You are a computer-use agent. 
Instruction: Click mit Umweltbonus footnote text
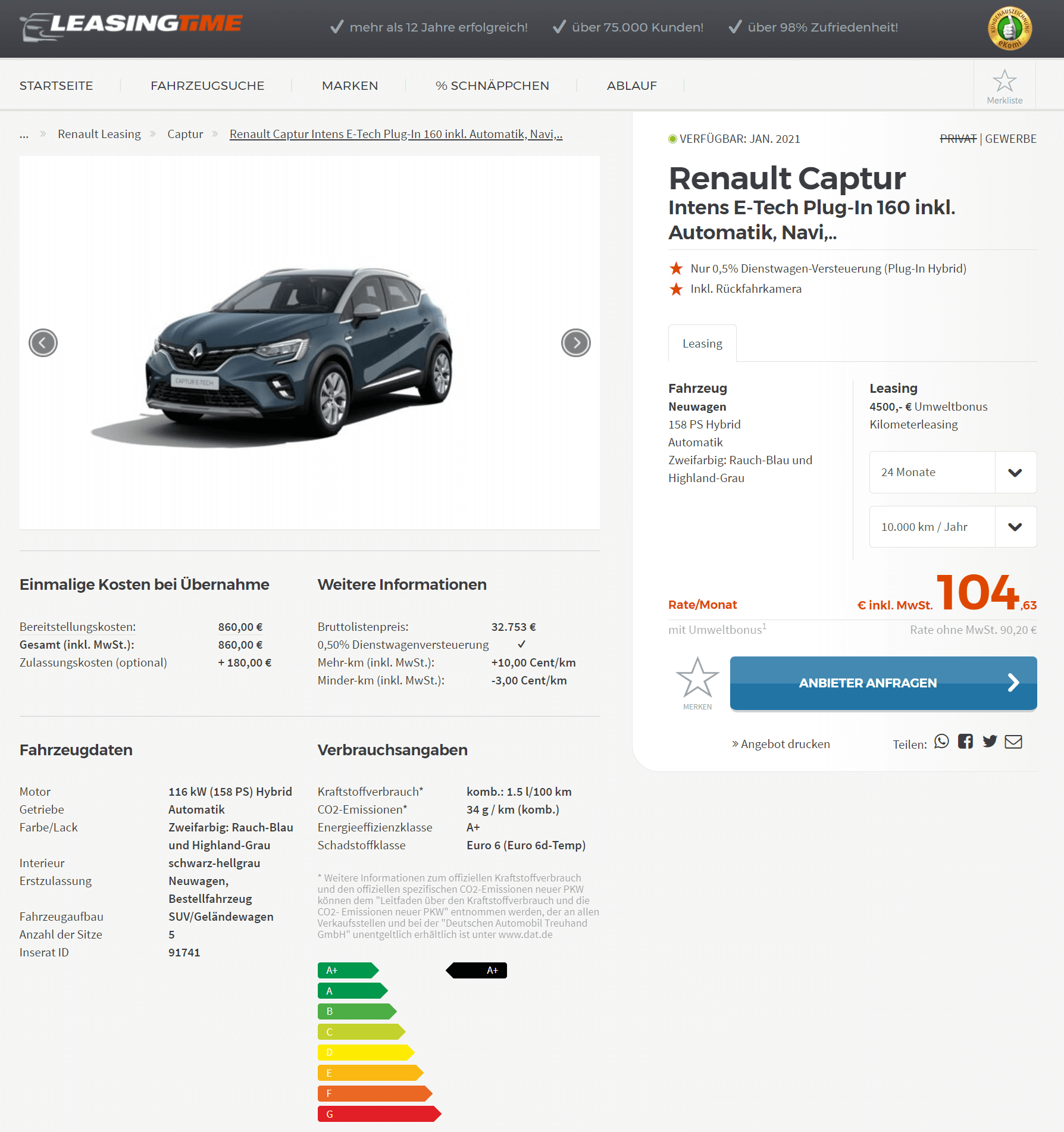point(717,629)
